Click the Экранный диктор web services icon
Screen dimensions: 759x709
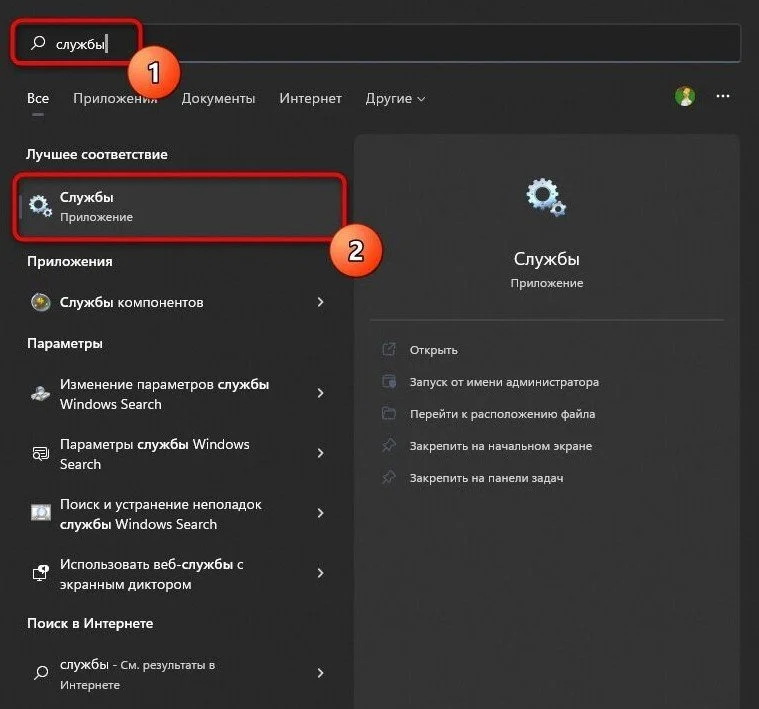point(41,573)
